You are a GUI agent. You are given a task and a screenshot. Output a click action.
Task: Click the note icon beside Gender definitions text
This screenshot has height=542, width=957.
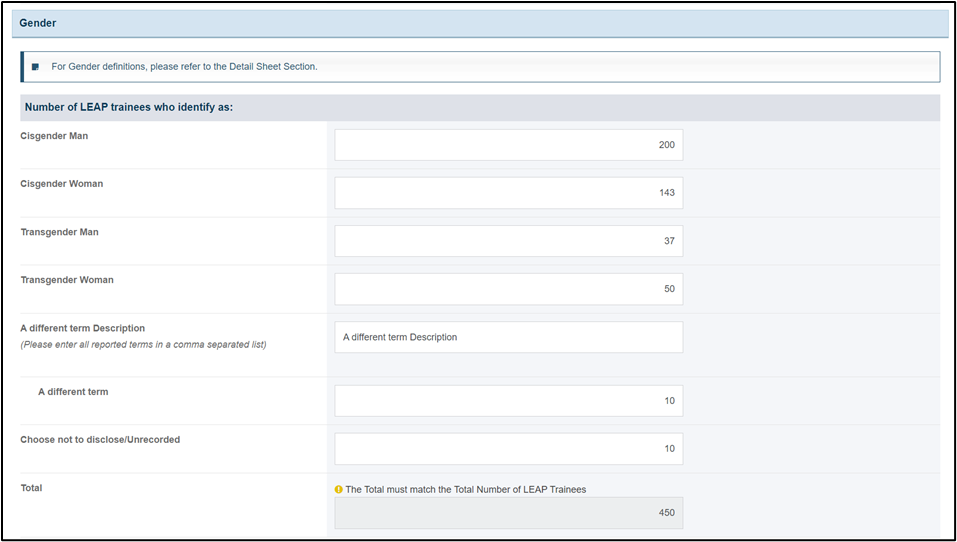[35, 67]
